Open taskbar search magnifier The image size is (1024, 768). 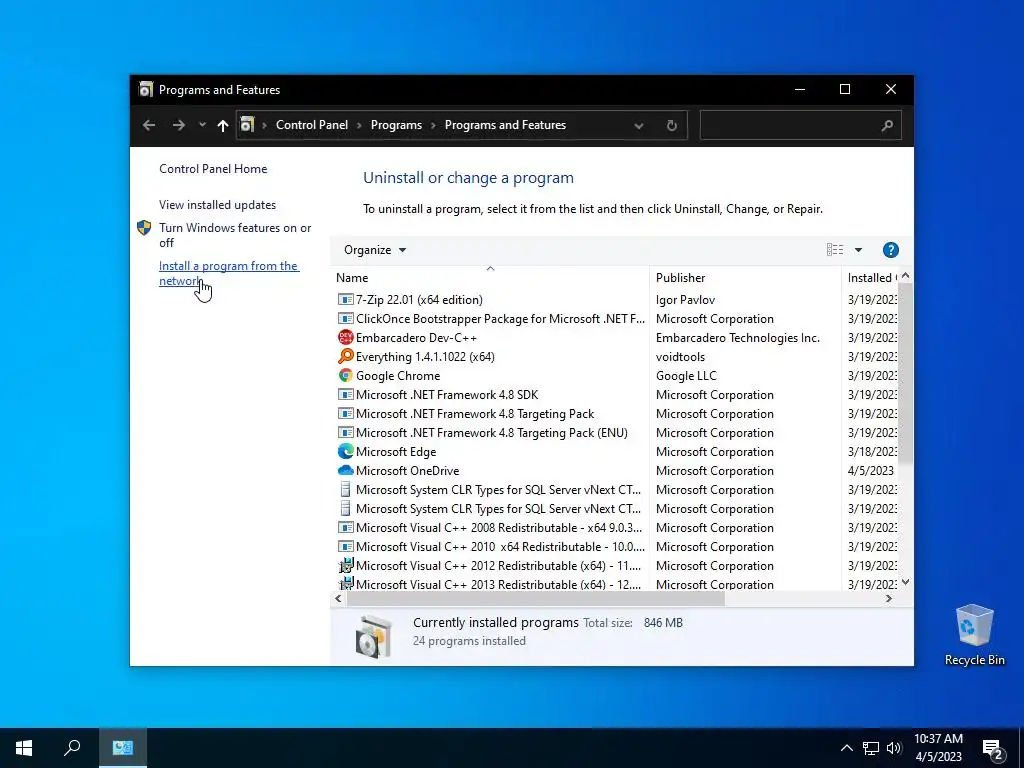point(72,748)
